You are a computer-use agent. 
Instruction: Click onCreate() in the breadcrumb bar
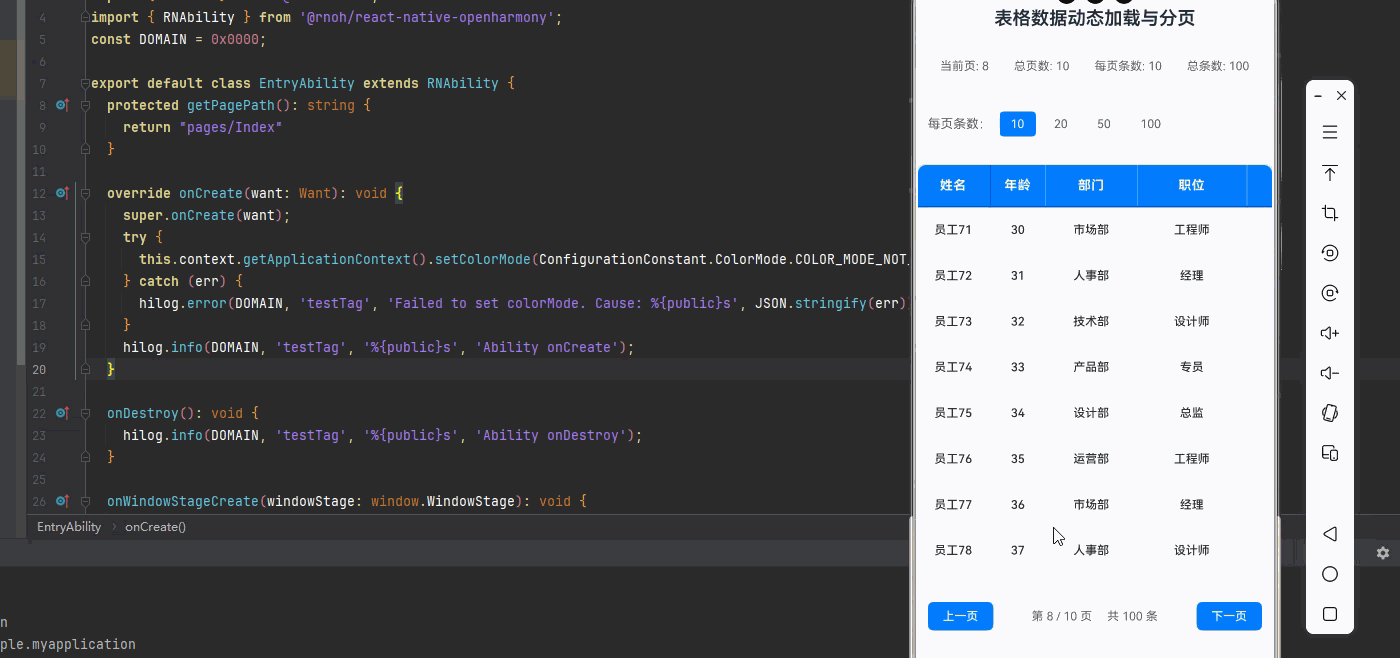click(155, 527)
